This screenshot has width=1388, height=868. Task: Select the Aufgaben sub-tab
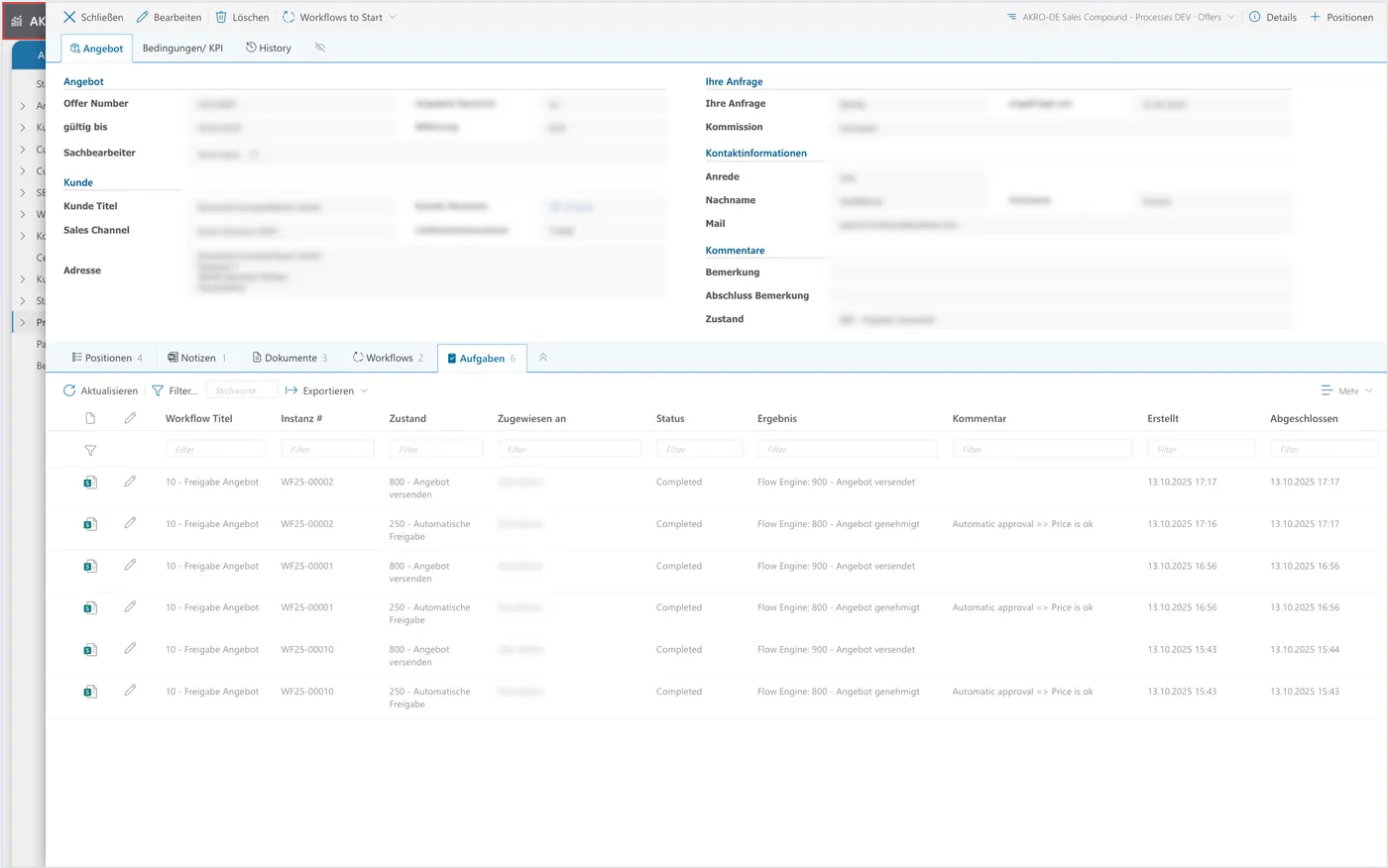click(482, 359)
